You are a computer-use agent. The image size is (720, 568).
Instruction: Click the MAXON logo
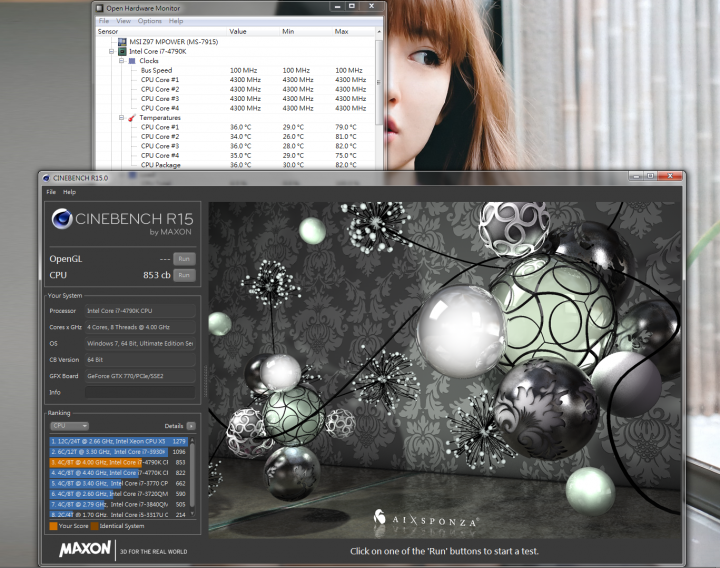point(85,549)
